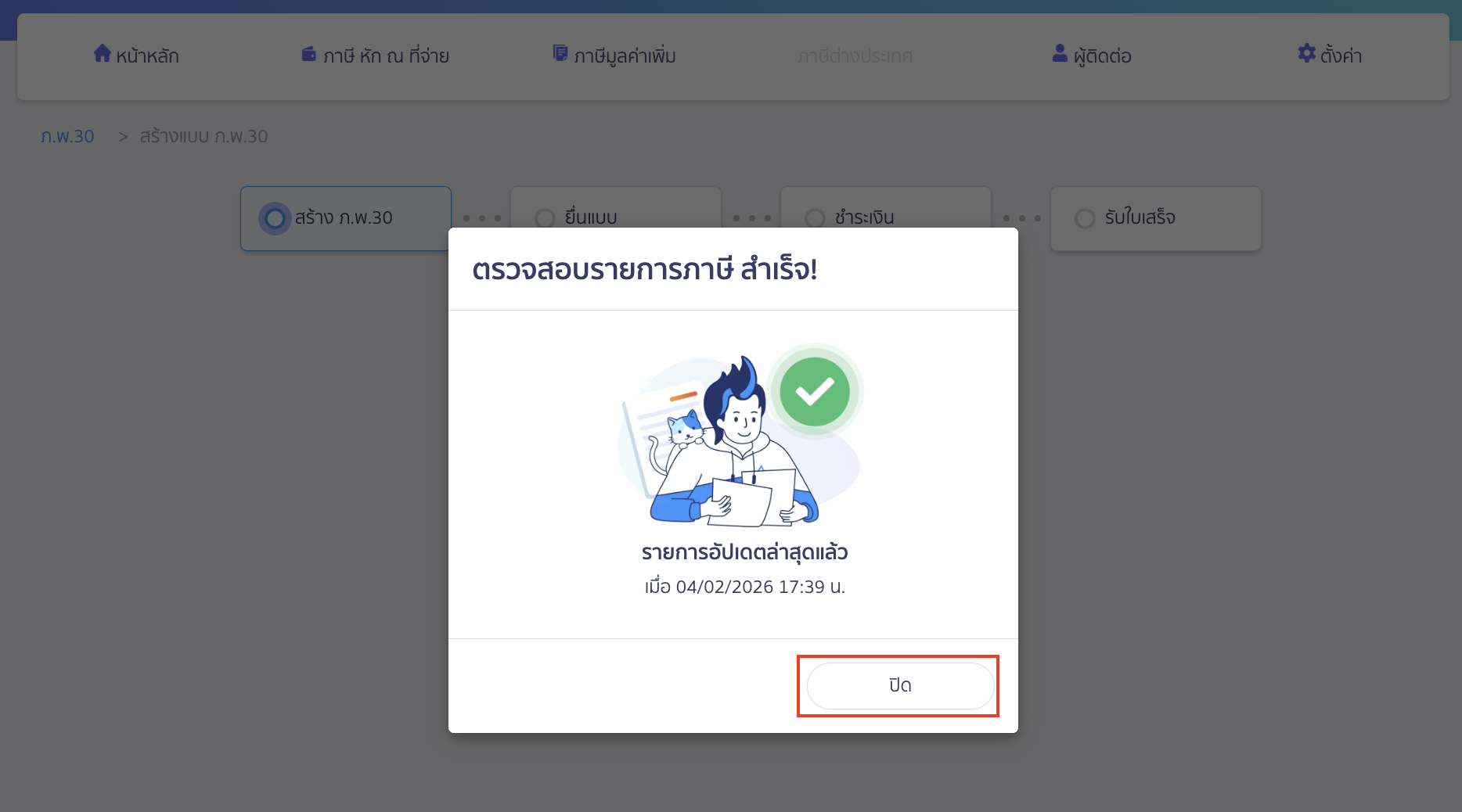Screen dimensions: 1462x812
Task: Click the person icon beside ผู้ติดต่อ
Action: (1060, 53)
